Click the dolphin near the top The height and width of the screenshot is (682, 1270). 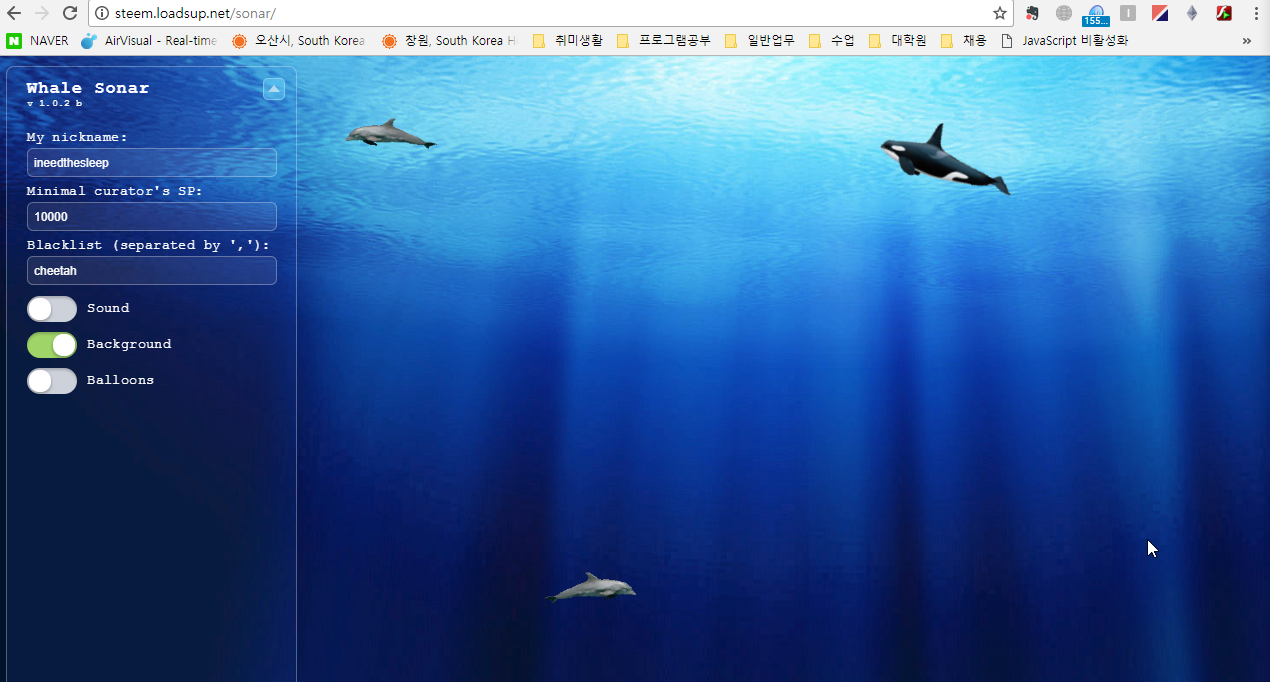391,134
